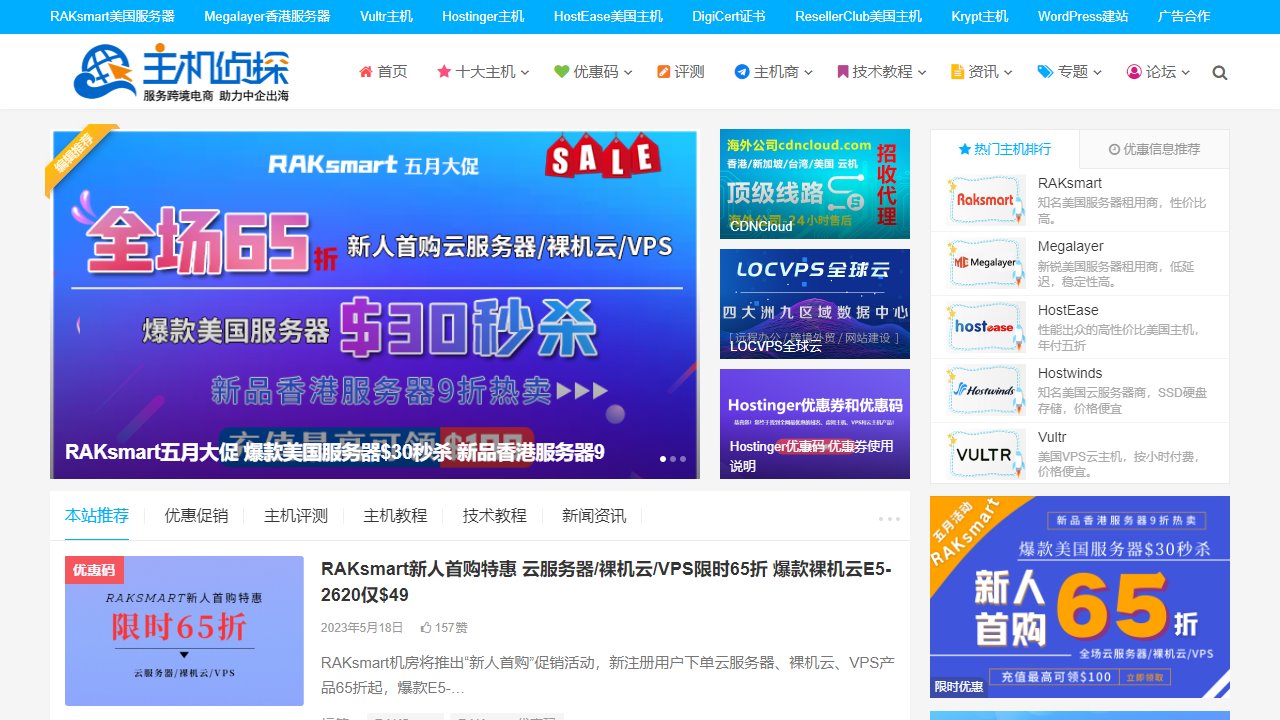The image size is (1280, 720).
Task: Open 广告合作 top bar link
Action: coord(1184,16)
